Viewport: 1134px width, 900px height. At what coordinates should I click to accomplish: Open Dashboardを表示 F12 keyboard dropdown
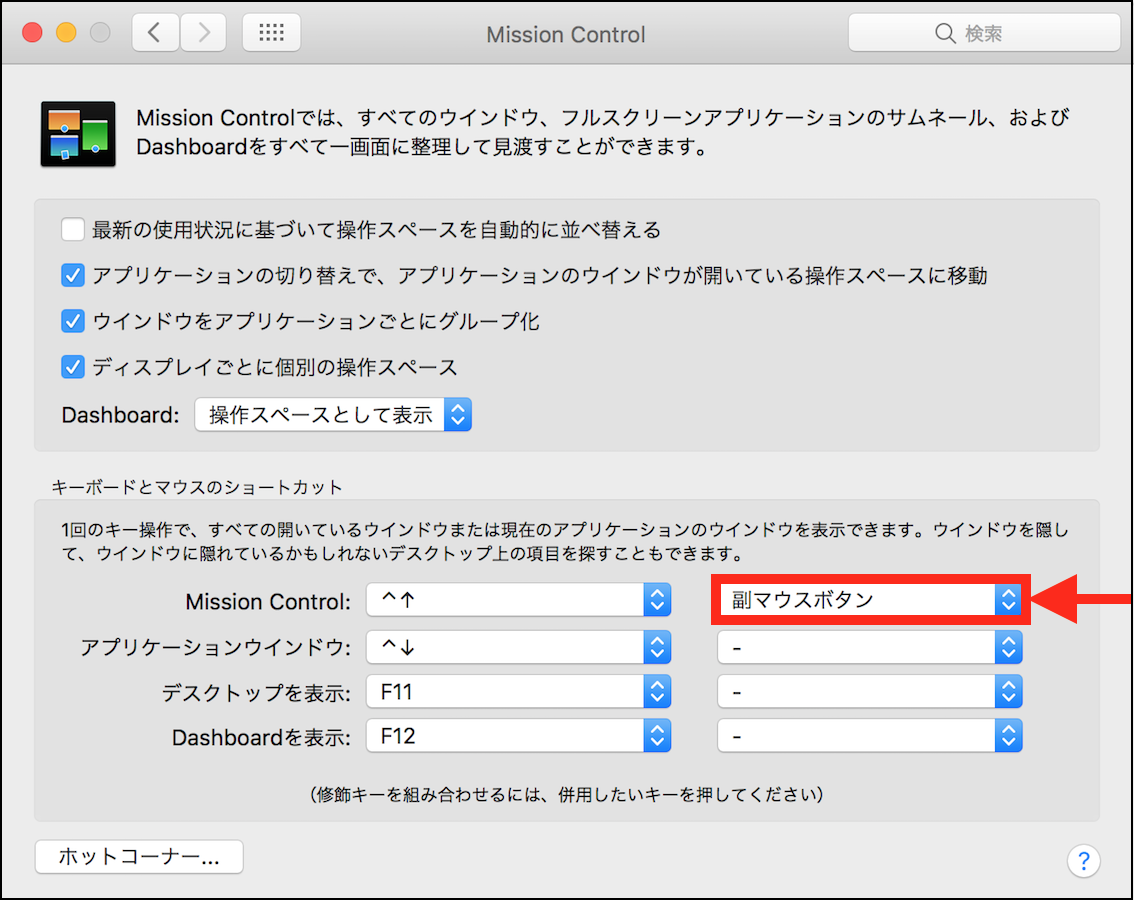[x=519, y=736]
